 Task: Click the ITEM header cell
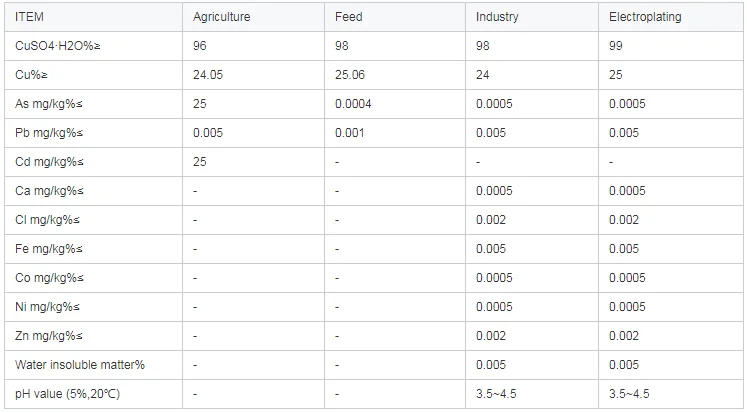coord(29,17)
